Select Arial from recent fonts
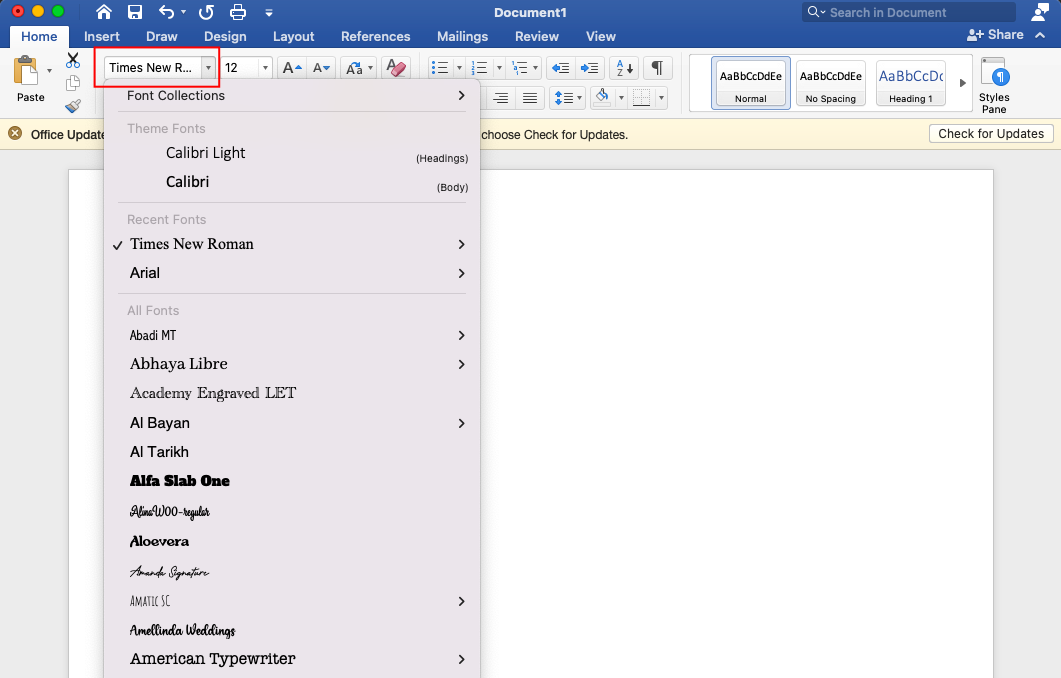Viewport: 1061px width, 678px height. pos(292,273)
